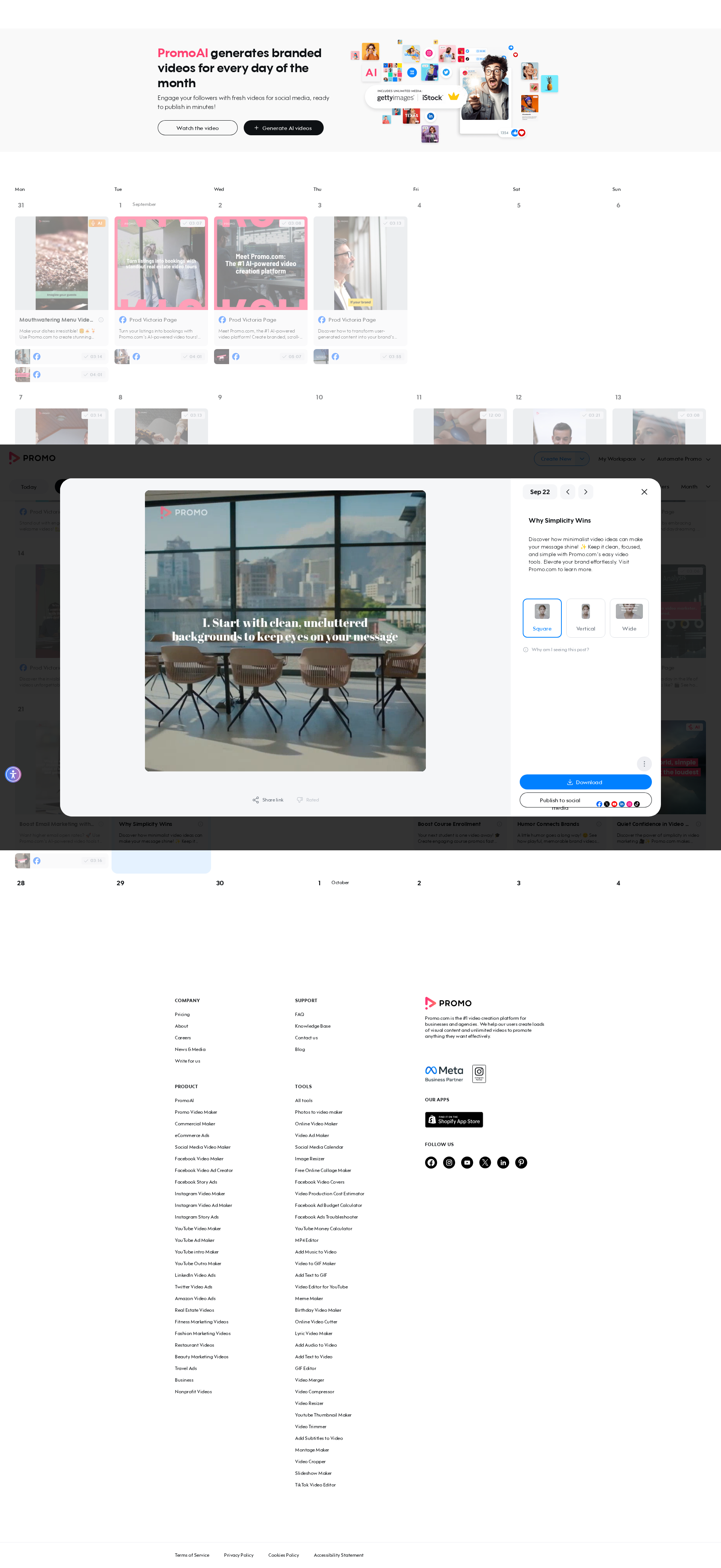721x1568 pixels.
Task: Open Contact us in footer Support
Action: pos(306,1038)
